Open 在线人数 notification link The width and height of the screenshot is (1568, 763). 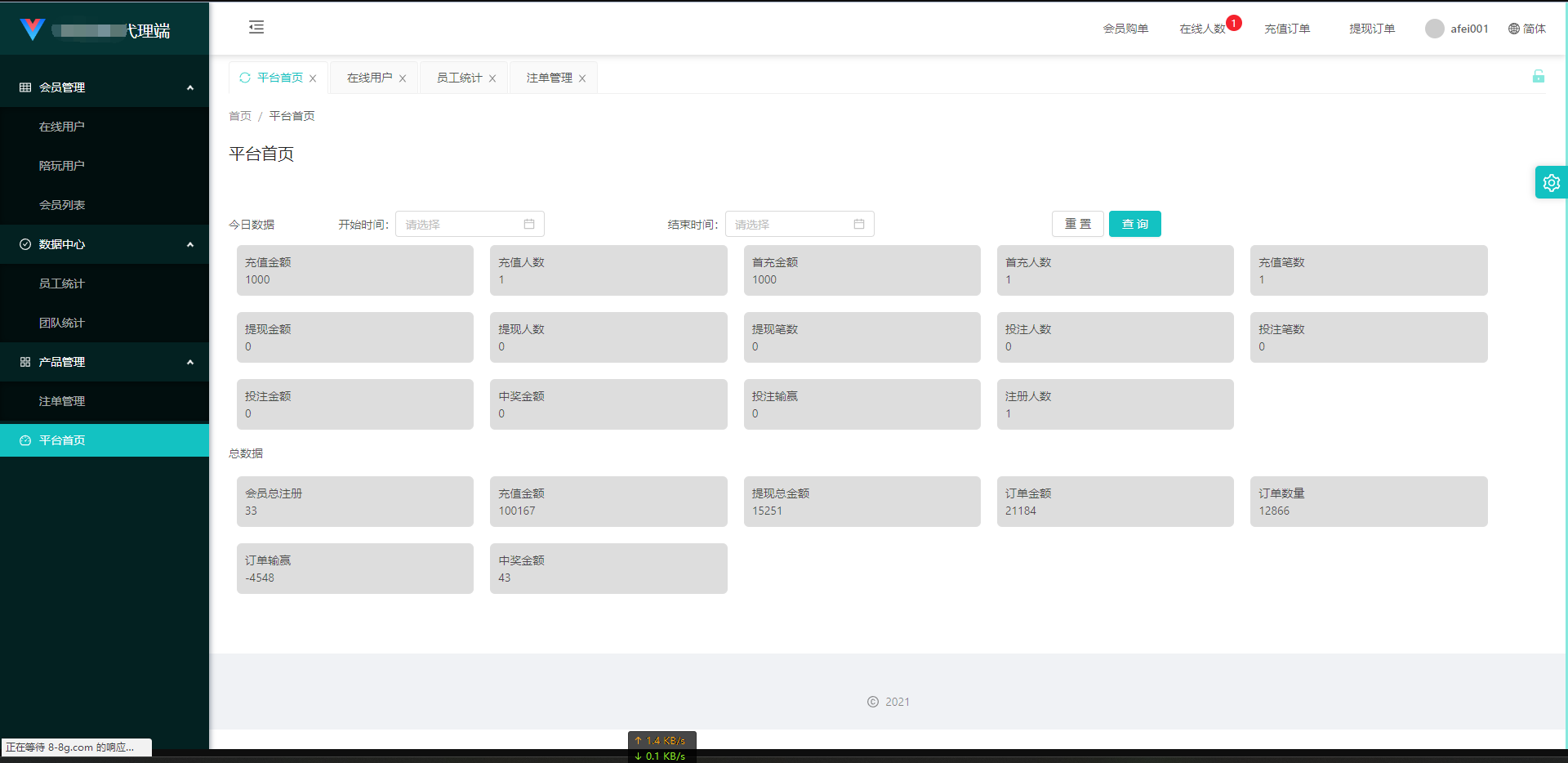pos(1202,29)
